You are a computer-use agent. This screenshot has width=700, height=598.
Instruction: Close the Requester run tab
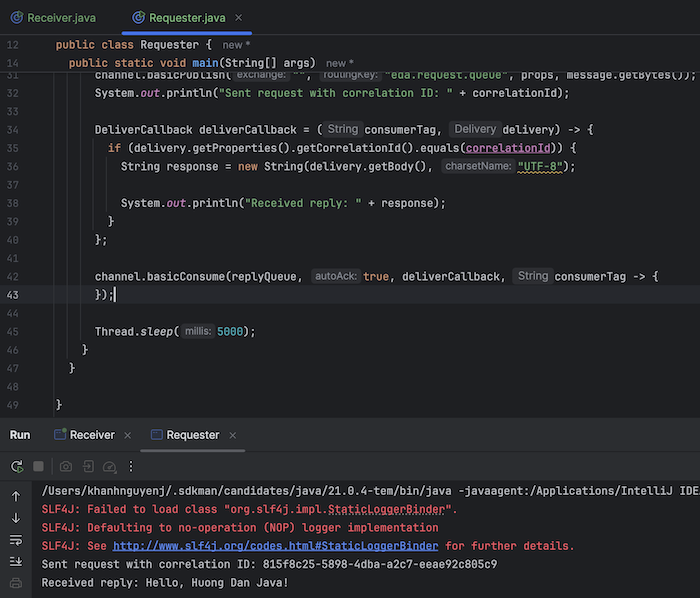click(x=233, y=435)
